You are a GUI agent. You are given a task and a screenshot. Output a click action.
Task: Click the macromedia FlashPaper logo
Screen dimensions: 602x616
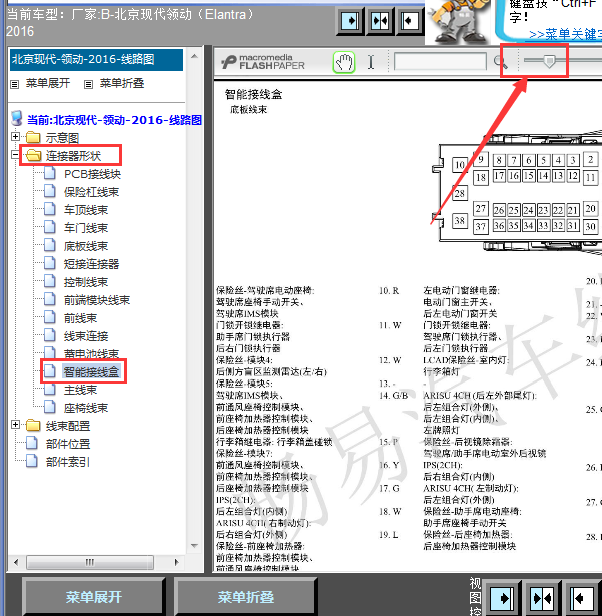tap(262, 62)
